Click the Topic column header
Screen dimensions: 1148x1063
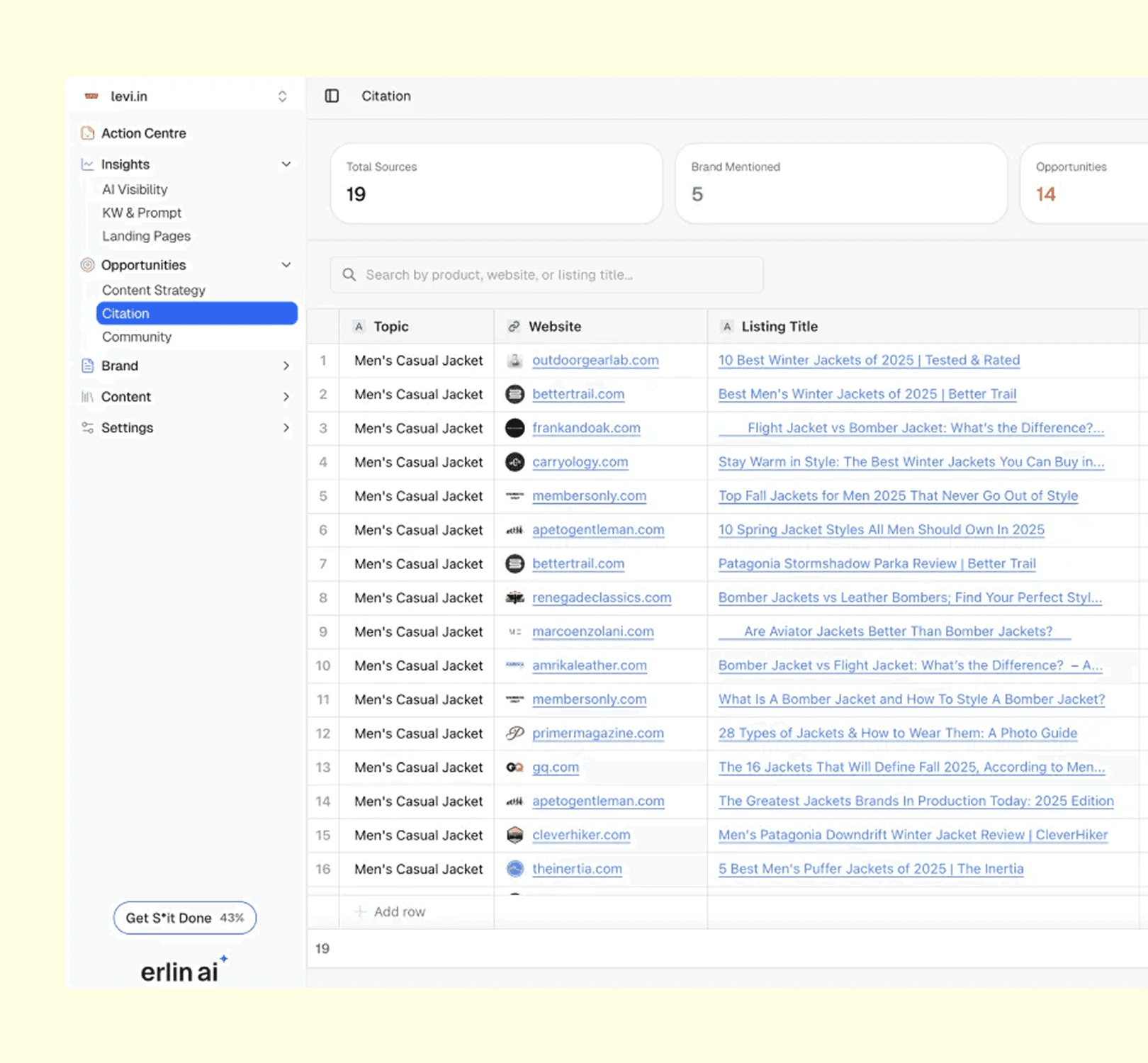[x=417, y=327]
